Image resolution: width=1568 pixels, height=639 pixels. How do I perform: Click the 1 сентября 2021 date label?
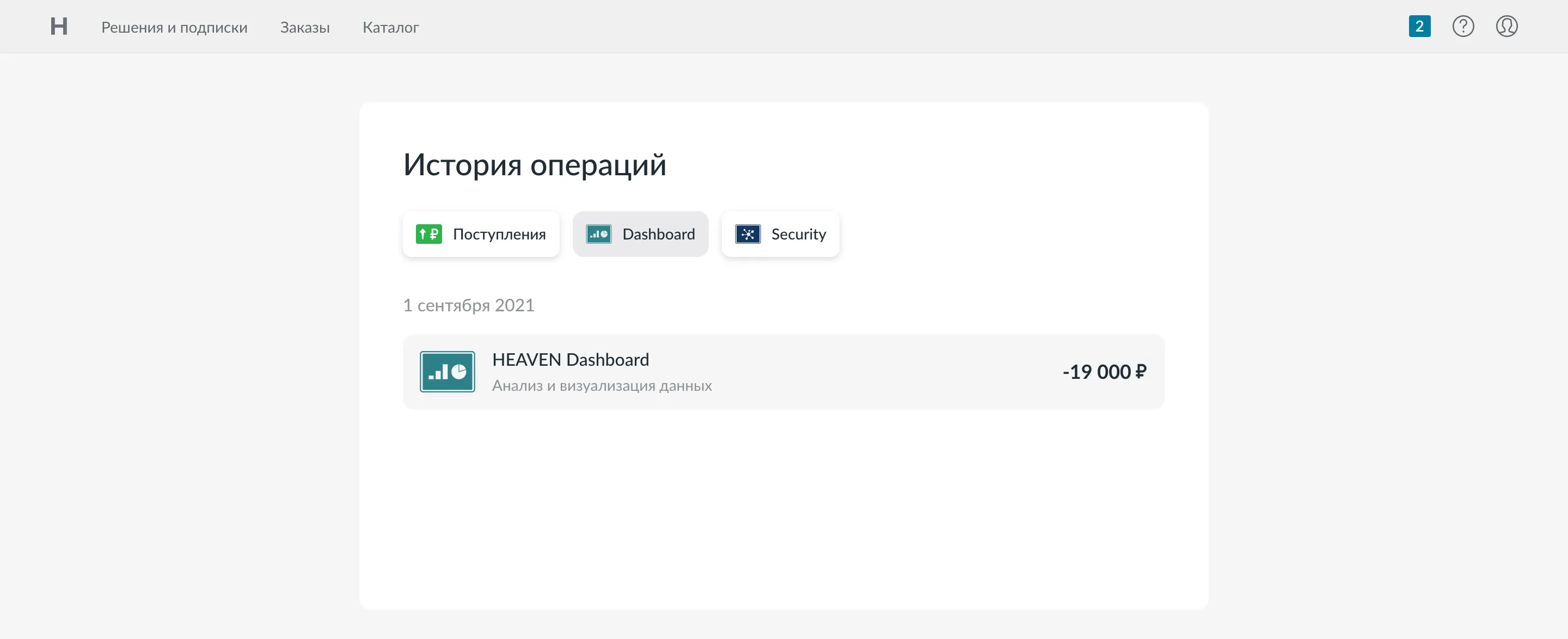click(x=468, y=305)
